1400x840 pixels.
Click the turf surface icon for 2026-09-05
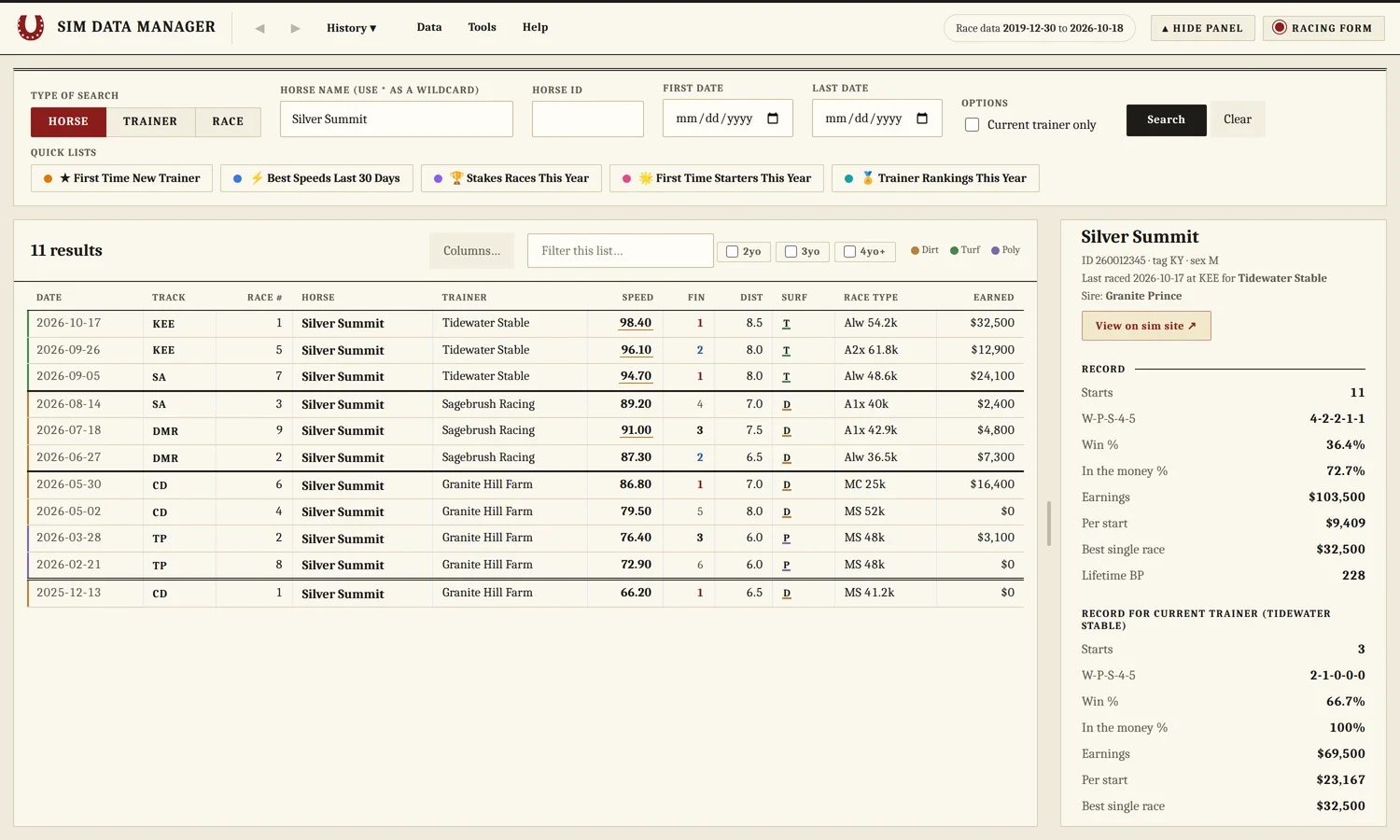[786, 377]
